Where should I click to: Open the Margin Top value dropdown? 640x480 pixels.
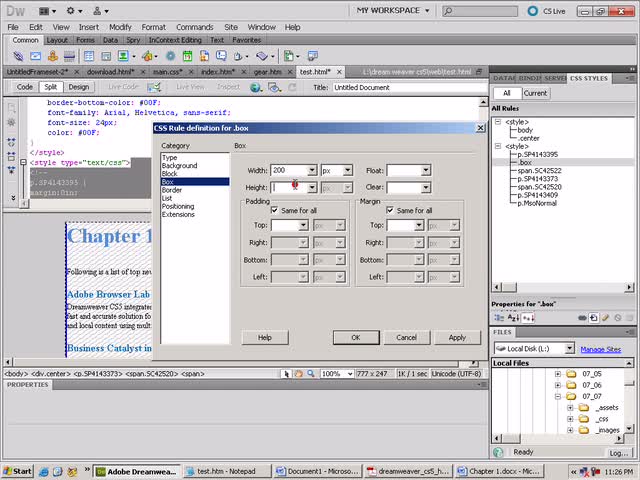point(419,225)
